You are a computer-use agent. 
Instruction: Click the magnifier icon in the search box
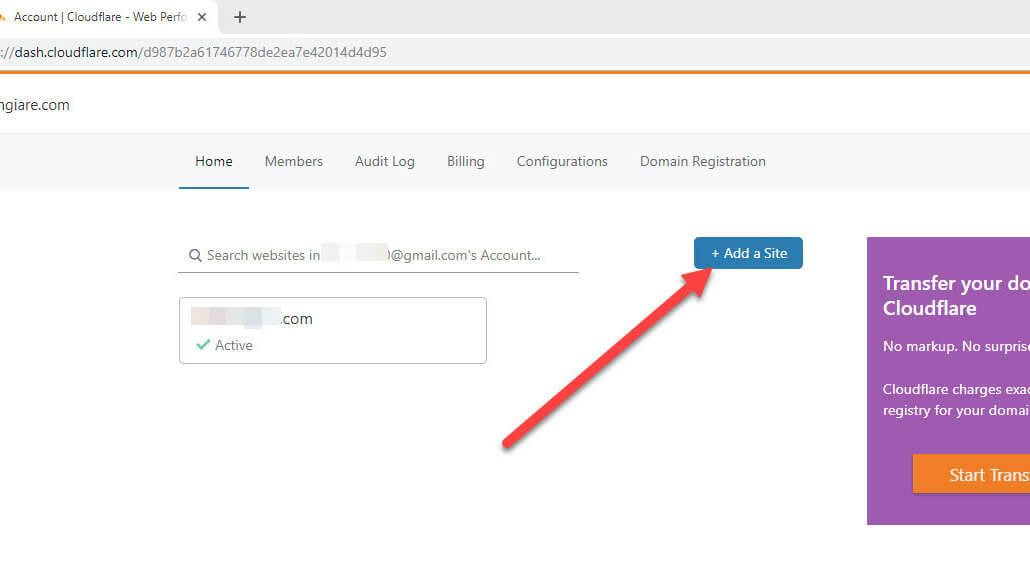coord(194,256)
